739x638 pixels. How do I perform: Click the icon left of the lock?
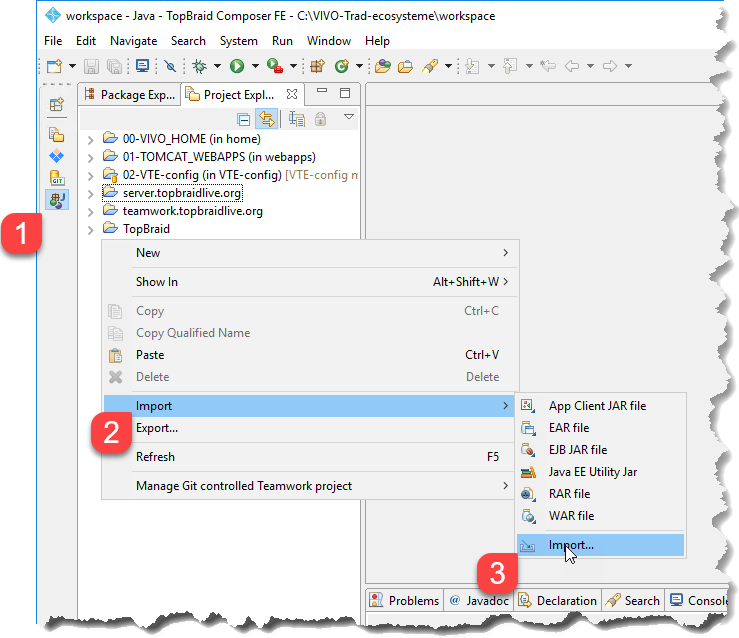point(297,119)
